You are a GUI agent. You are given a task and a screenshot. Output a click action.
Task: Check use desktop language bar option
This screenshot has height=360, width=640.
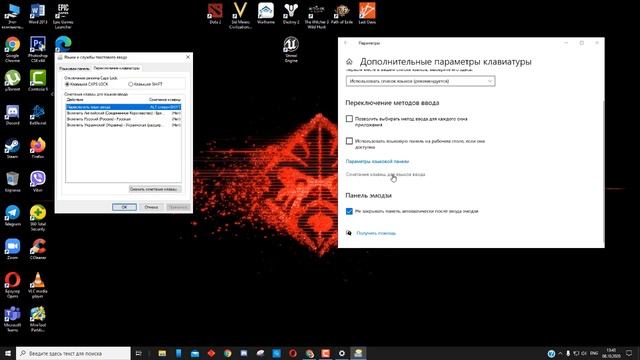pos(349,141)
